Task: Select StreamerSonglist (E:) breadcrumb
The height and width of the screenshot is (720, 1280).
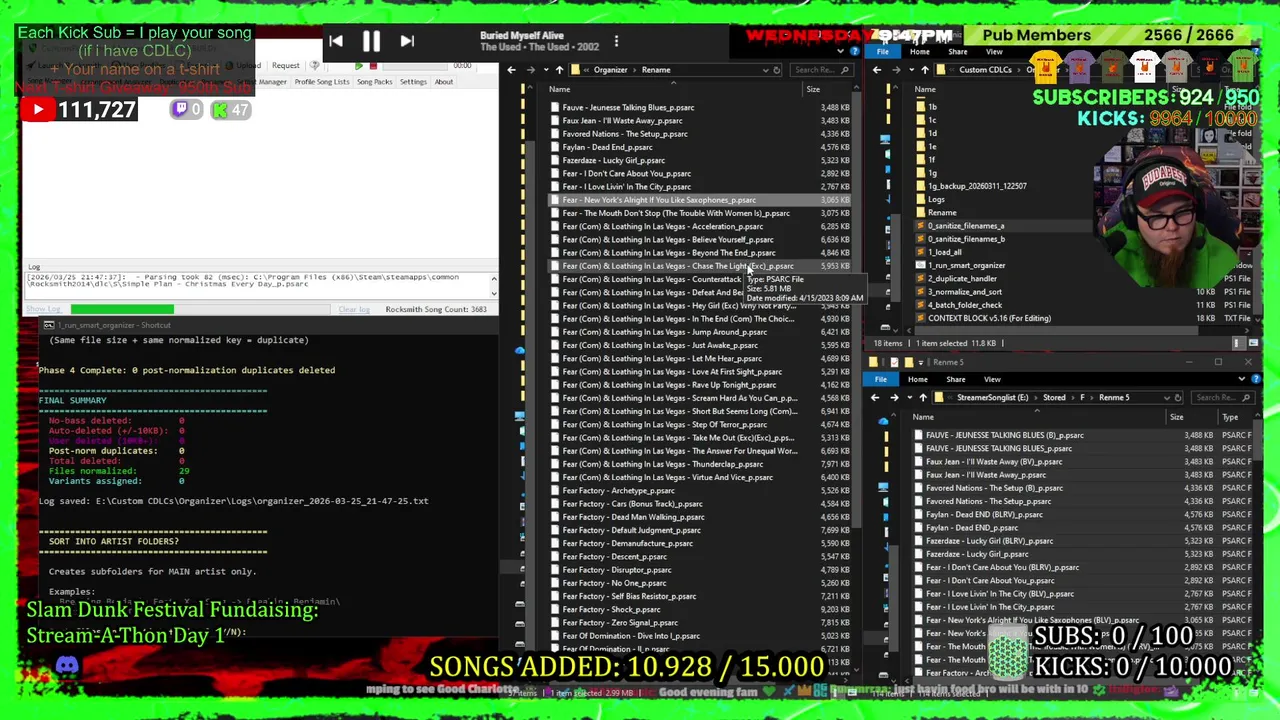Action: [x=992, y=398]
